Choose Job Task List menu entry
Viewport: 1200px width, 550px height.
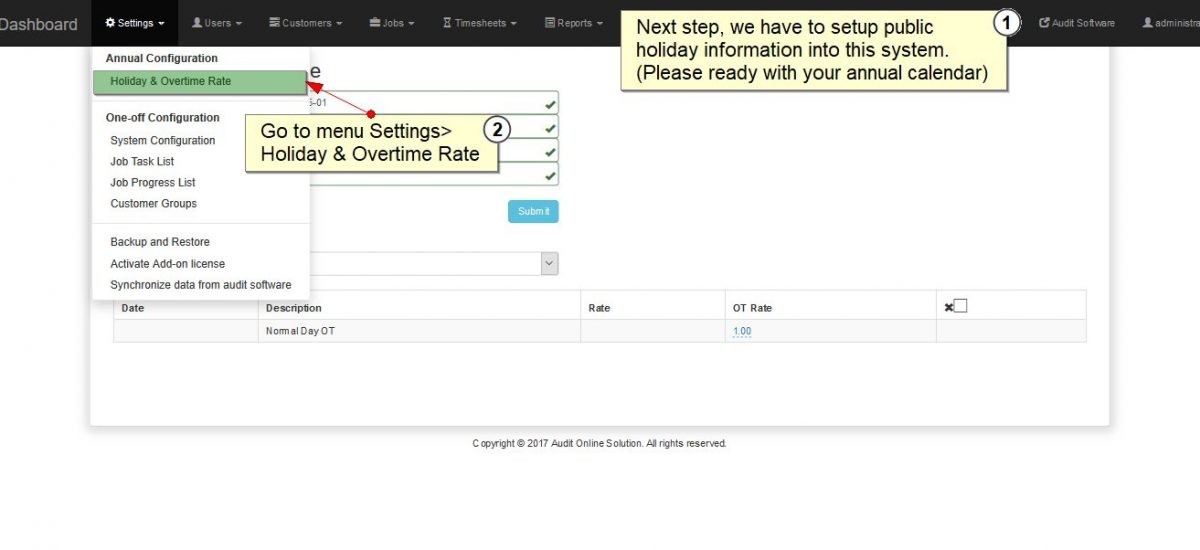tap(142, 162)
